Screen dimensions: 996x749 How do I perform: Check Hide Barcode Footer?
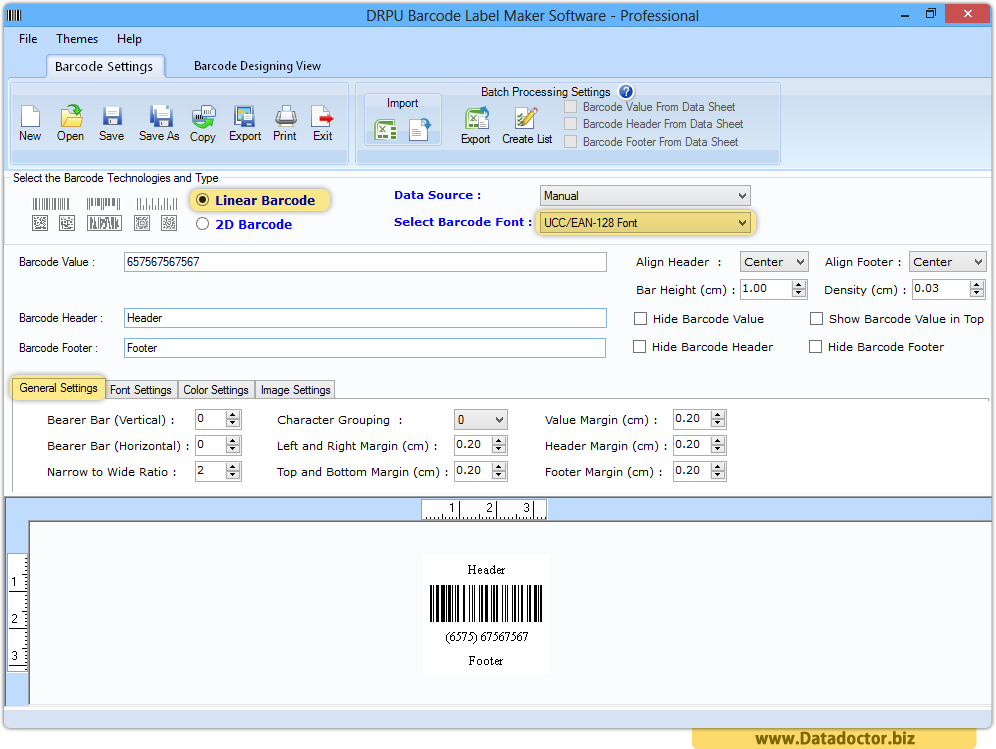816,346
